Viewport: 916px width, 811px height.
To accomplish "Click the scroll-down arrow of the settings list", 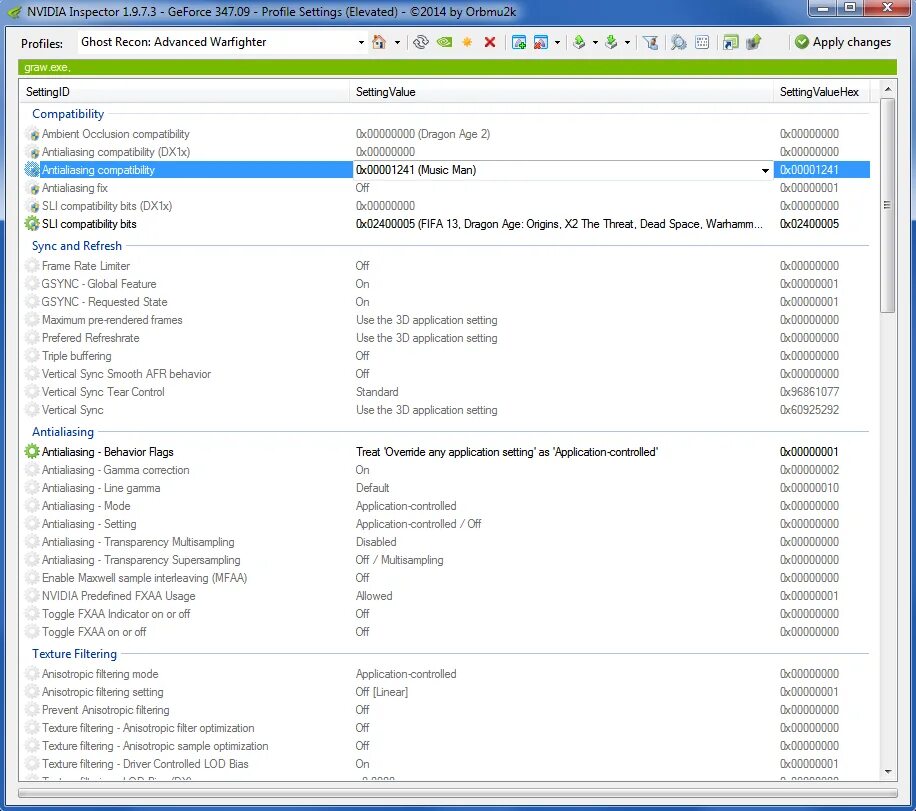I will (888, 772).
